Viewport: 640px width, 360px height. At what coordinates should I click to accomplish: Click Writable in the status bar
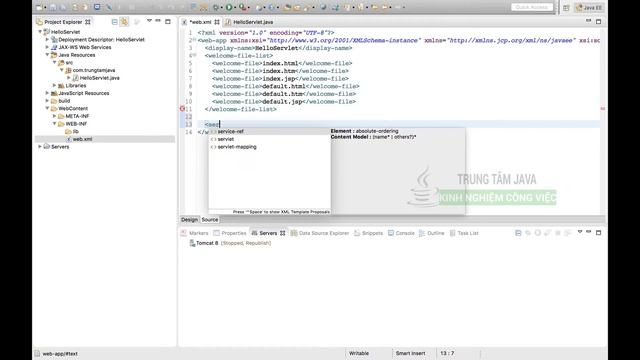[x=359, y=353]
